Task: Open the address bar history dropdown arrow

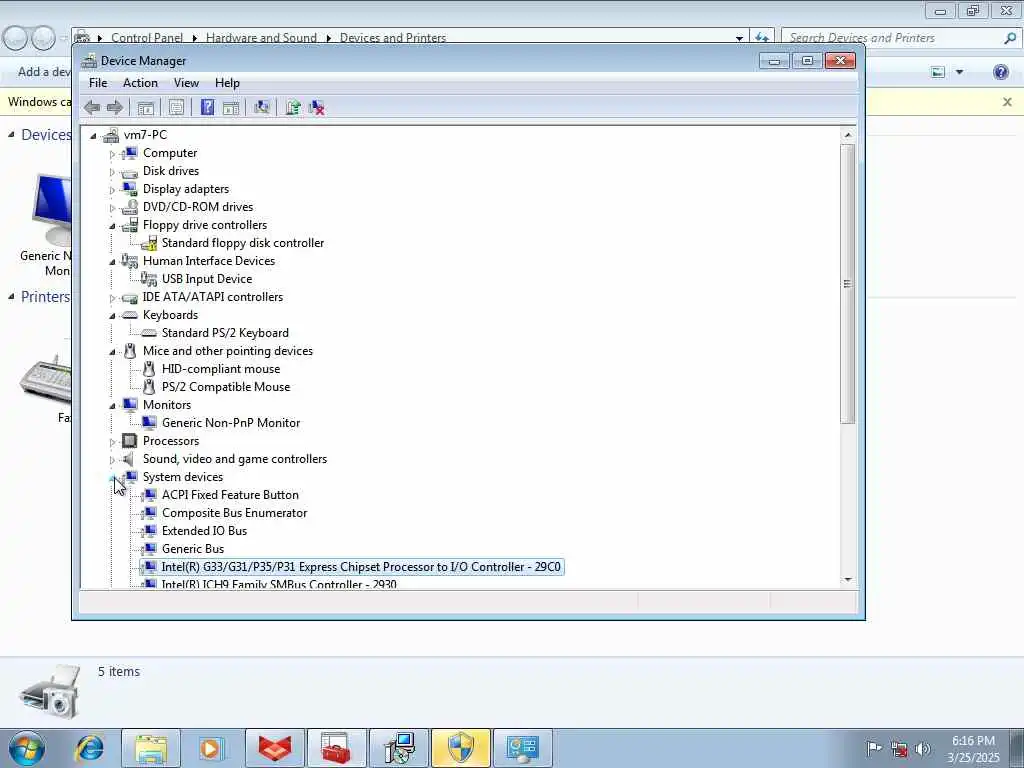Action: point(739,39)
